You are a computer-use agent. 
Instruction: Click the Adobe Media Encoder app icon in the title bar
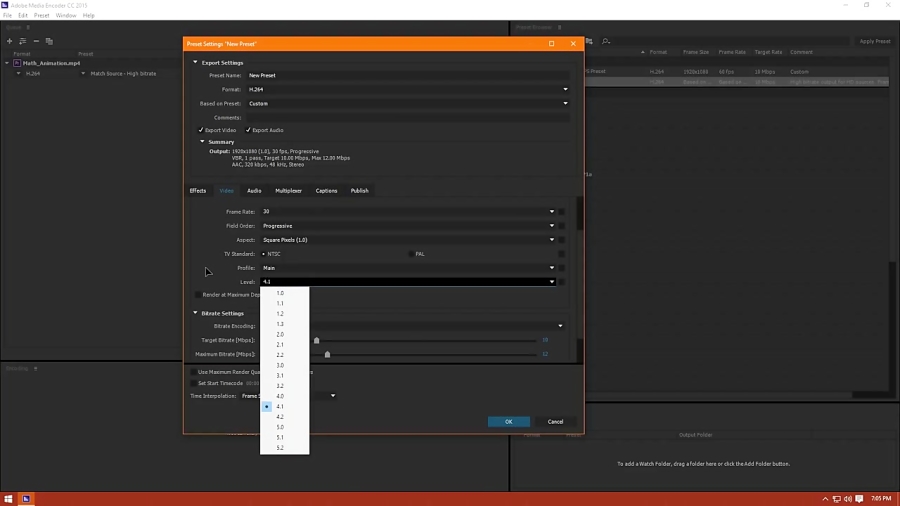pos(5,5)
